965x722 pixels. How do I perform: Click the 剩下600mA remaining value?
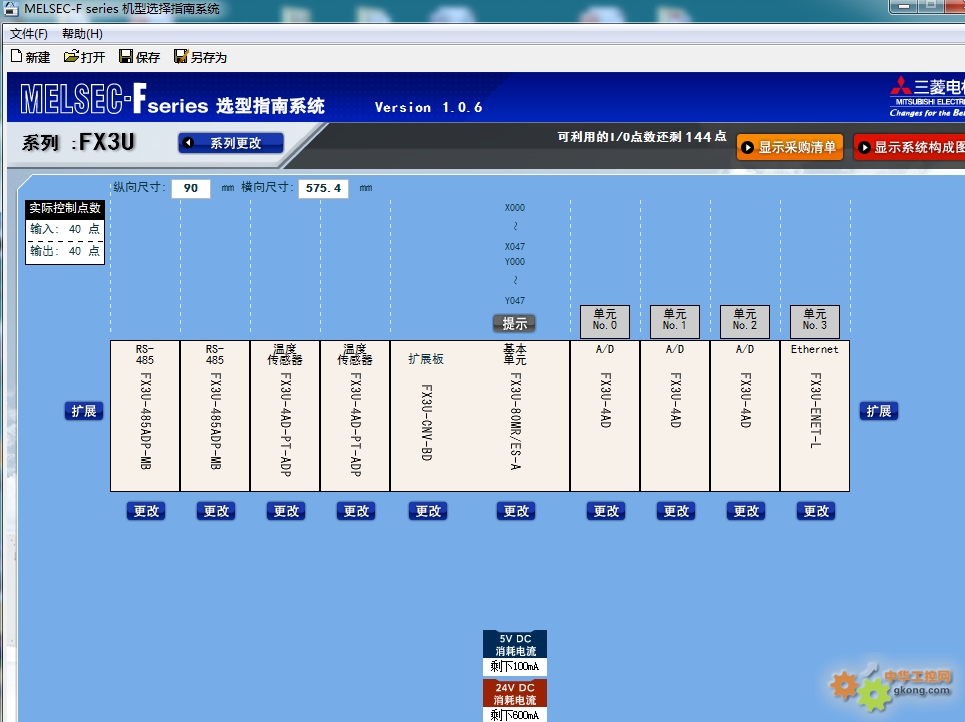point(515,715)
